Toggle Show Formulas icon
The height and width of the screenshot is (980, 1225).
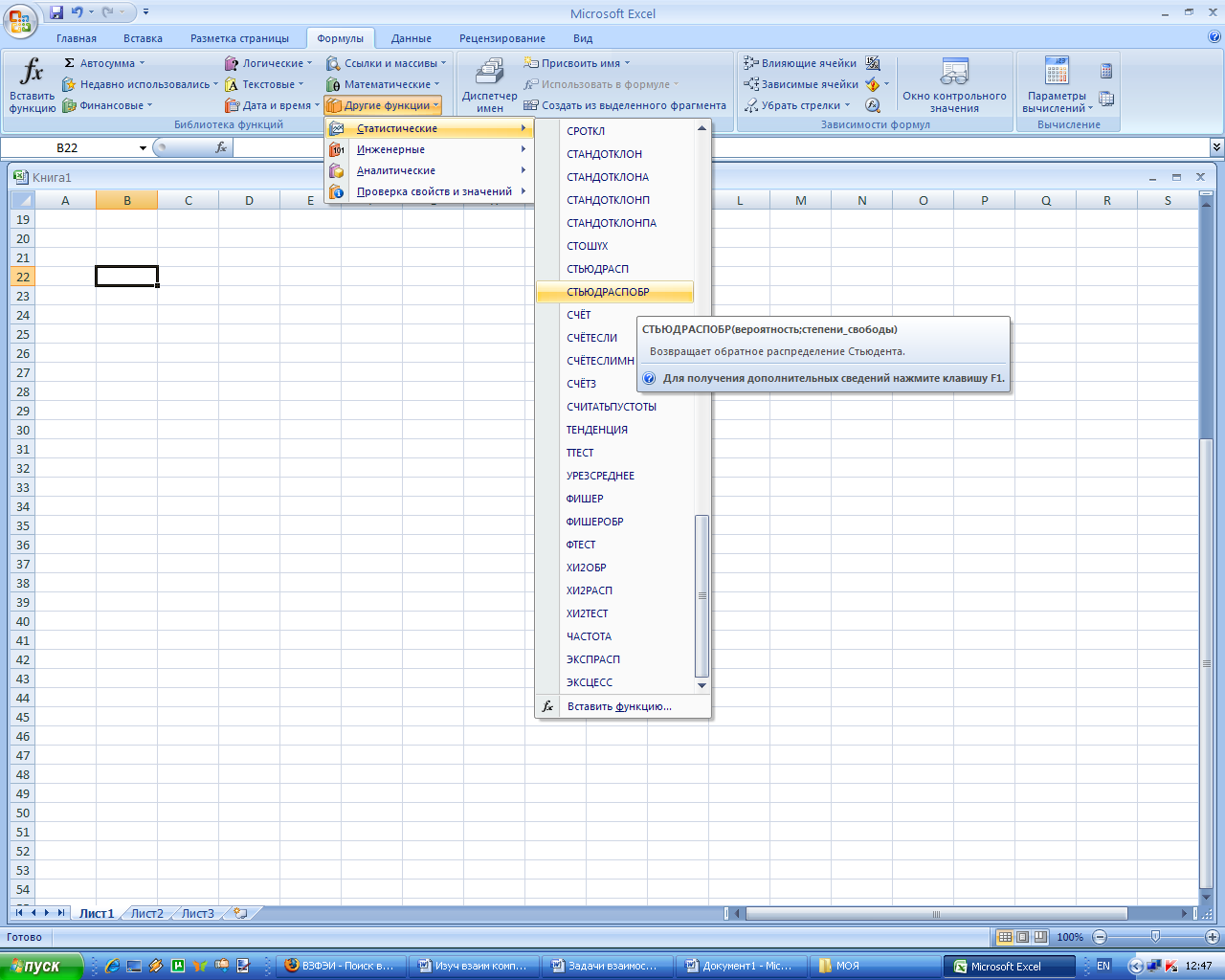click(873, 63)
